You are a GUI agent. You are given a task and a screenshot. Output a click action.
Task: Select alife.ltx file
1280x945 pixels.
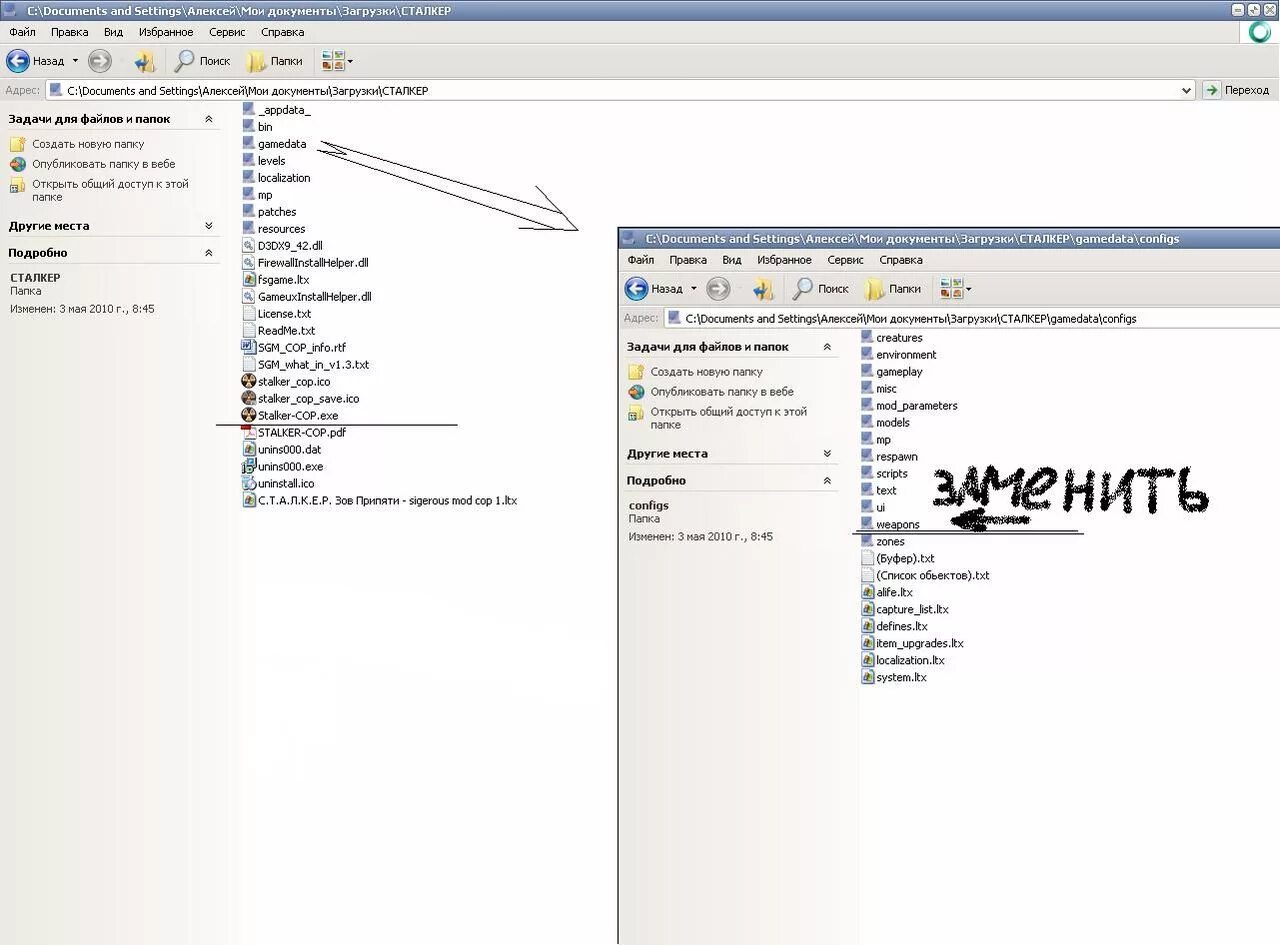tap(887, 593)
